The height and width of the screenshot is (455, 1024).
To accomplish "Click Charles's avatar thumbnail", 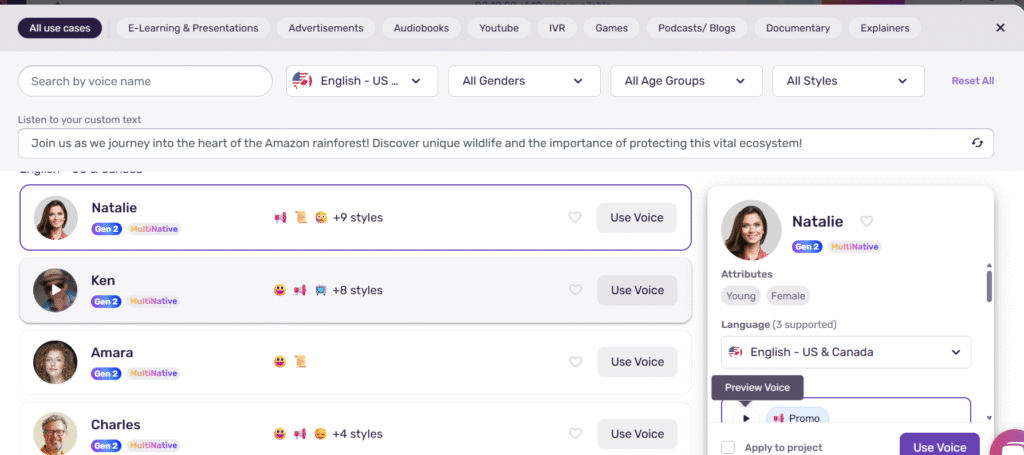I will pyautogui.click(x=56, y=433).
